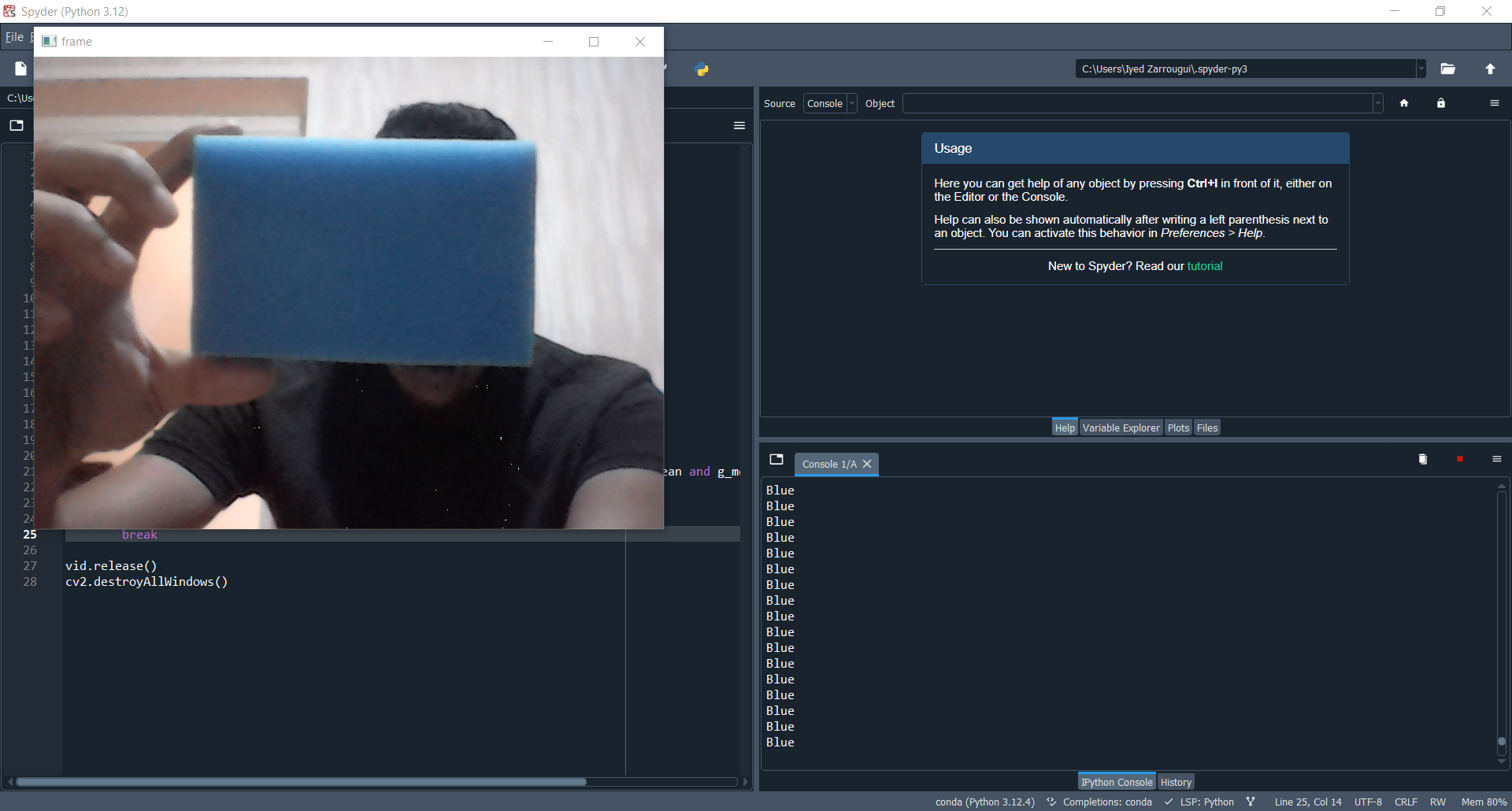Switch to the Variable Explorer pane
Viewport: 1512px width, 811px height.
click(1121, 427)
